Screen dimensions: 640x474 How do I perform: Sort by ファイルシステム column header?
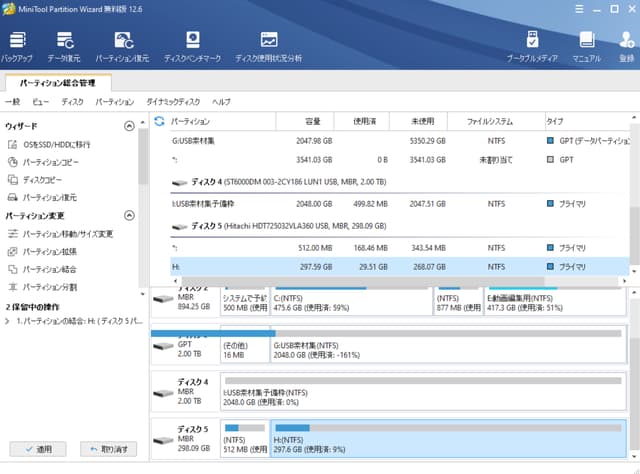coord(496,121)
